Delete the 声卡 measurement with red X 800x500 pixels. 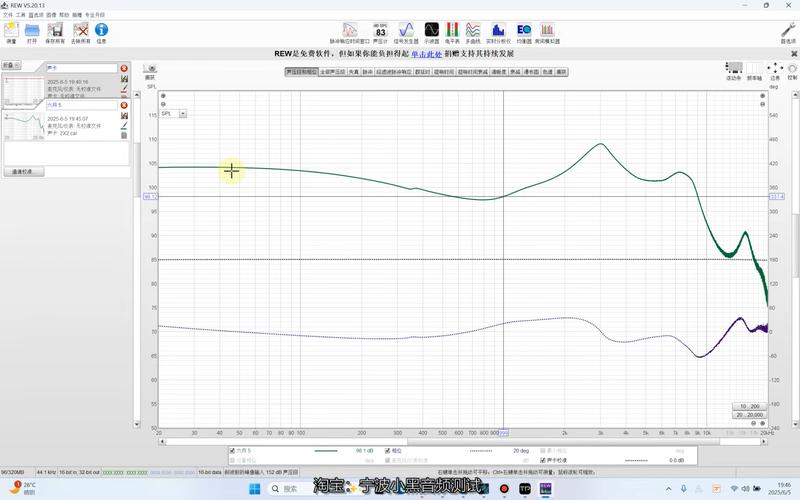pos(124,68)
